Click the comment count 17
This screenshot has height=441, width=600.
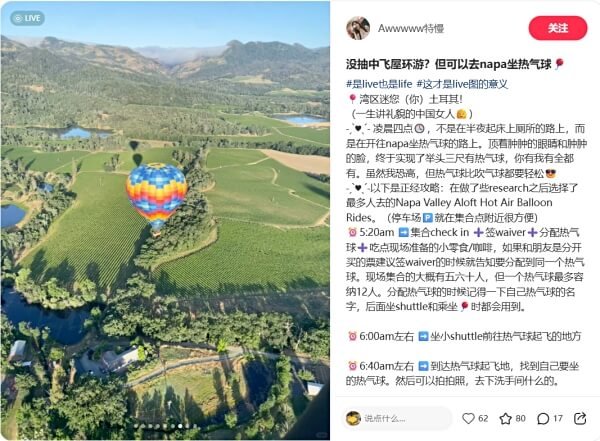[x=558, y=418]
